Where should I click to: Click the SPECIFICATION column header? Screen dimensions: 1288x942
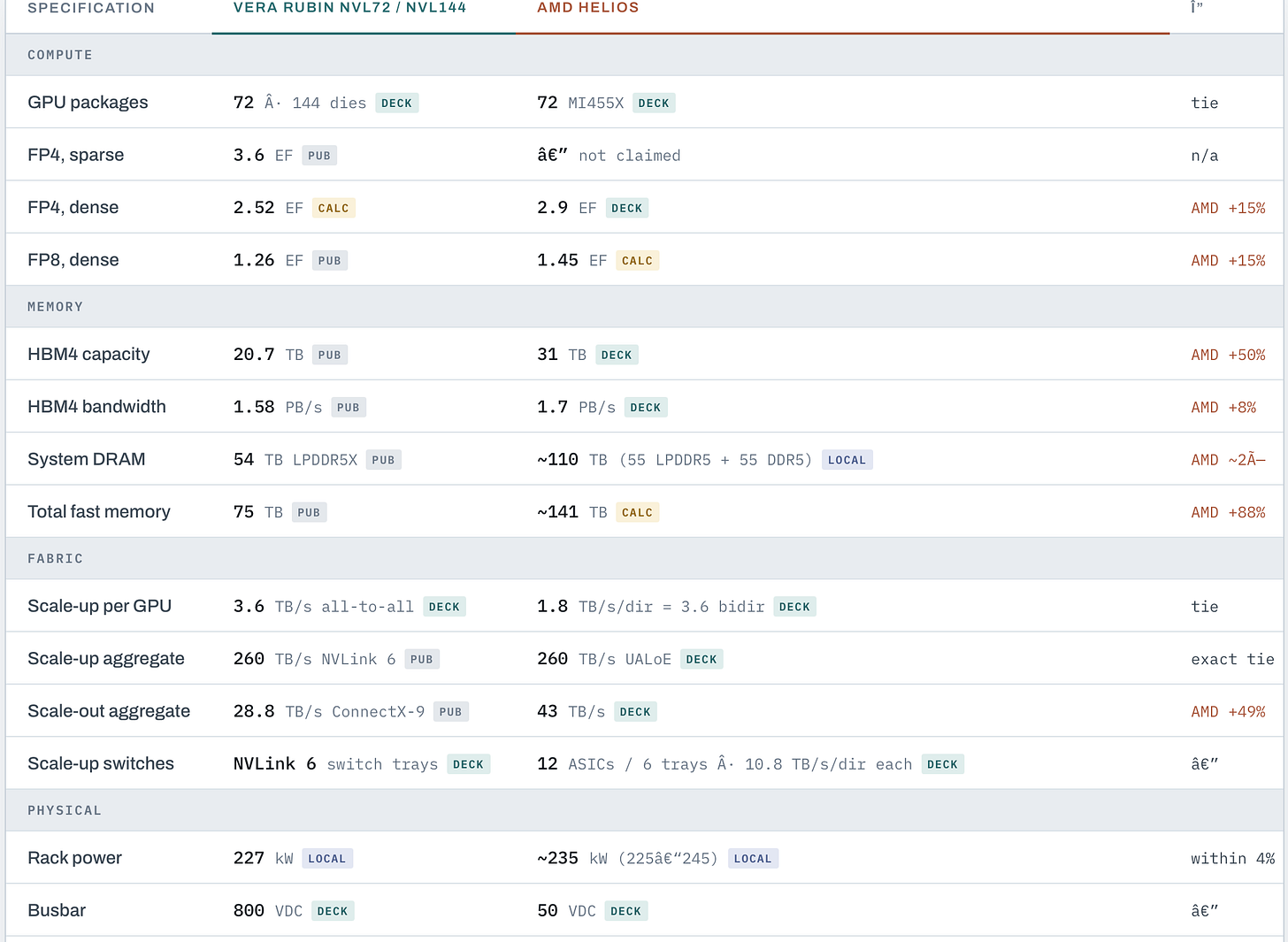point(91,8)
